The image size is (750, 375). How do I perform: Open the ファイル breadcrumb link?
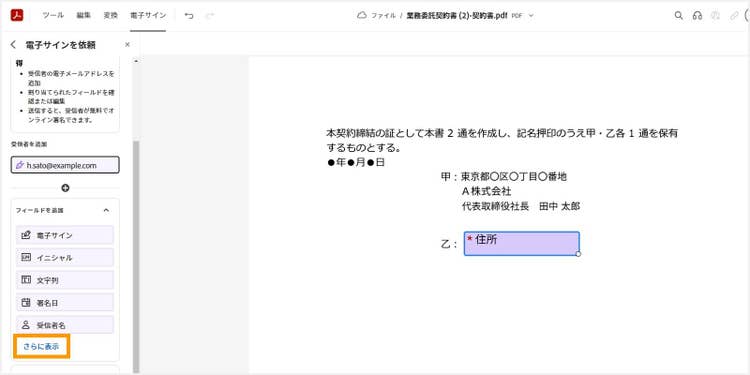tap(384, 15)
